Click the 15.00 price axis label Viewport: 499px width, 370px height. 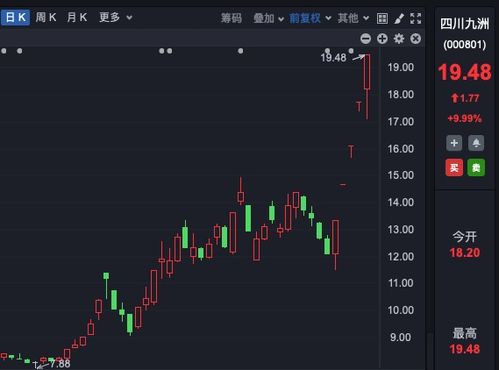(401, 175)
